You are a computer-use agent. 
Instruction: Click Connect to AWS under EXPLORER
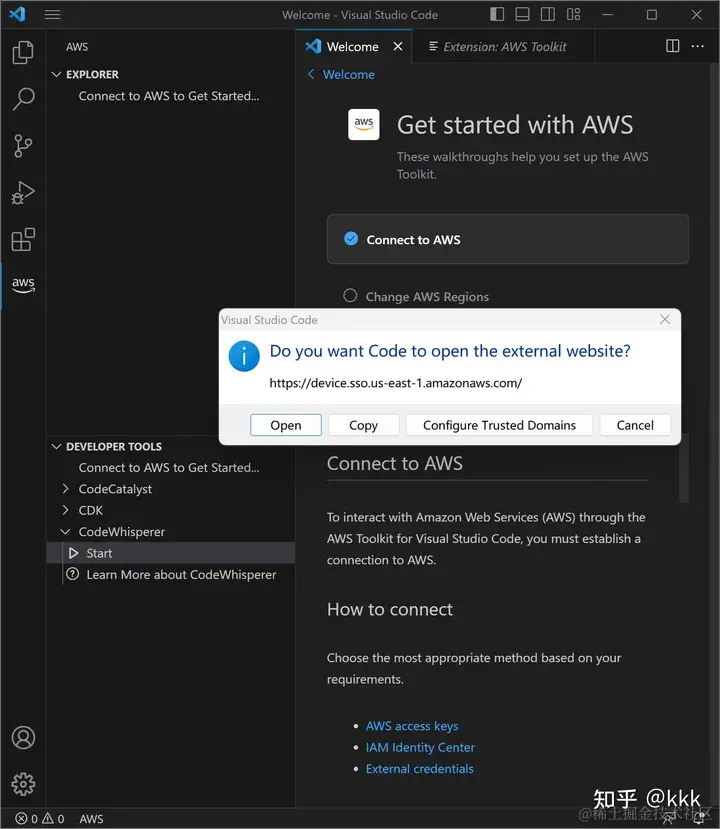pos(169,96)
